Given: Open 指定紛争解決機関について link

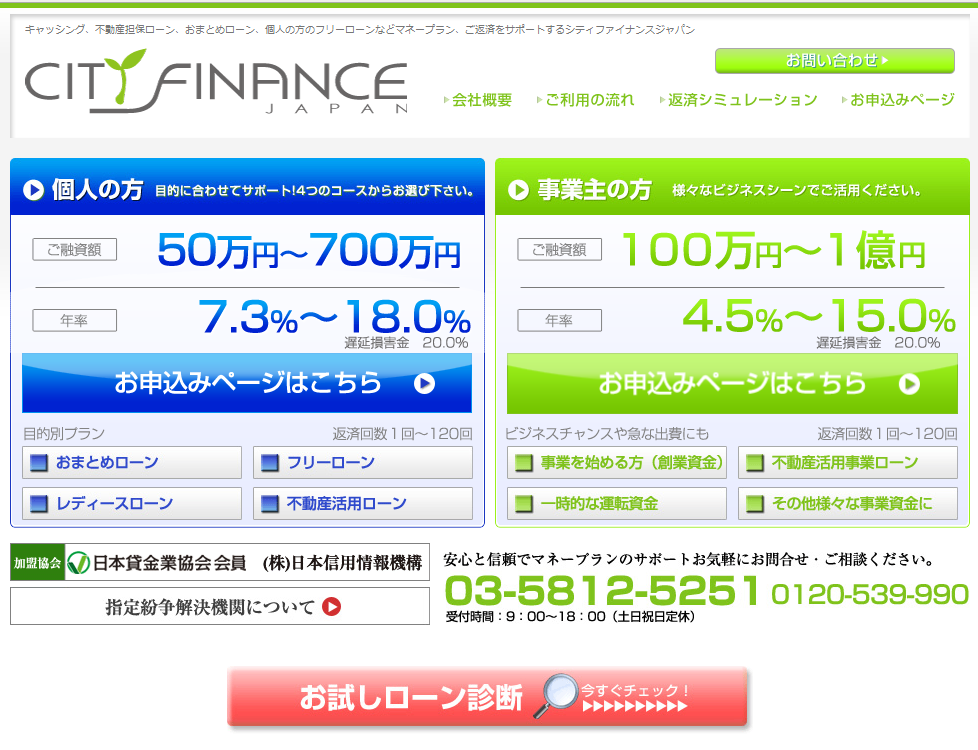Looking at the screenshot, I should 220,606.
